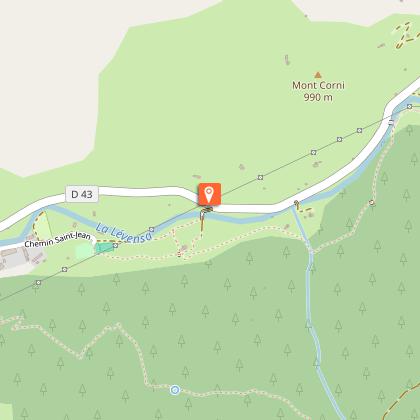The image size is (420, 420).
Task: Select the Mont Corni name label
Action: point(318,85)
